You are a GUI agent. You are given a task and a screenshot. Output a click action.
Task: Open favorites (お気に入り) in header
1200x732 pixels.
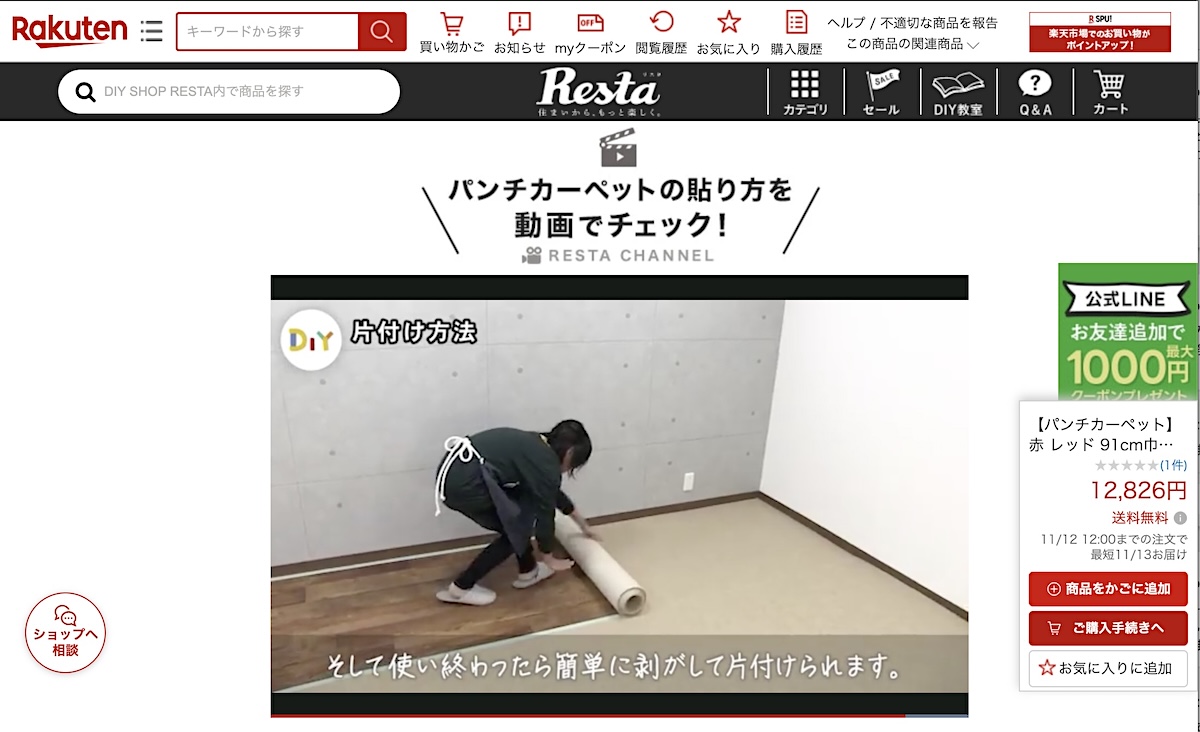click(x=729, y=32)
